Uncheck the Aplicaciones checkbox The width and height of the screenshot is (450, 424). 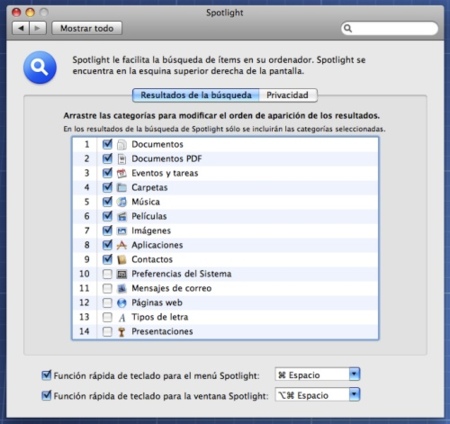click(x=107, y=245)
